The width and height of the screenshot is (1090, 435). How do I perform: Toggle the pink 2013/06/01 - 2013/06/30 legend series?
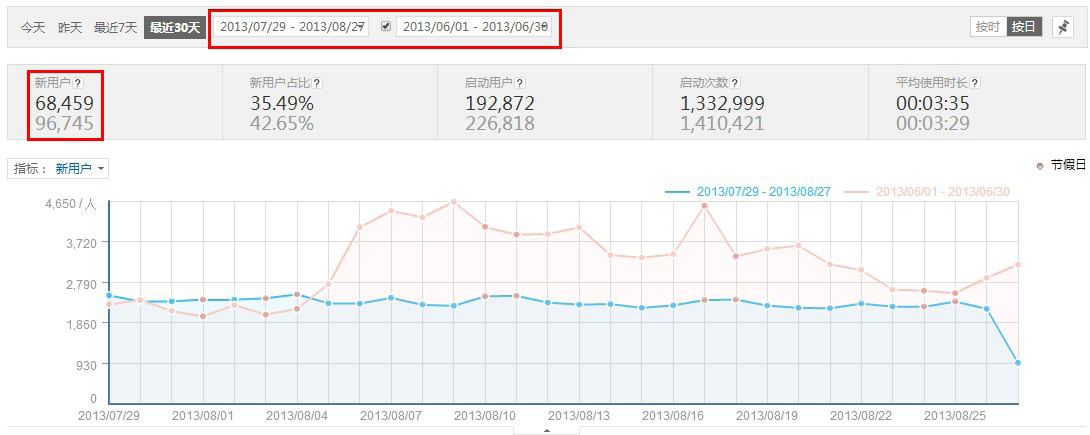pos(927,191)
